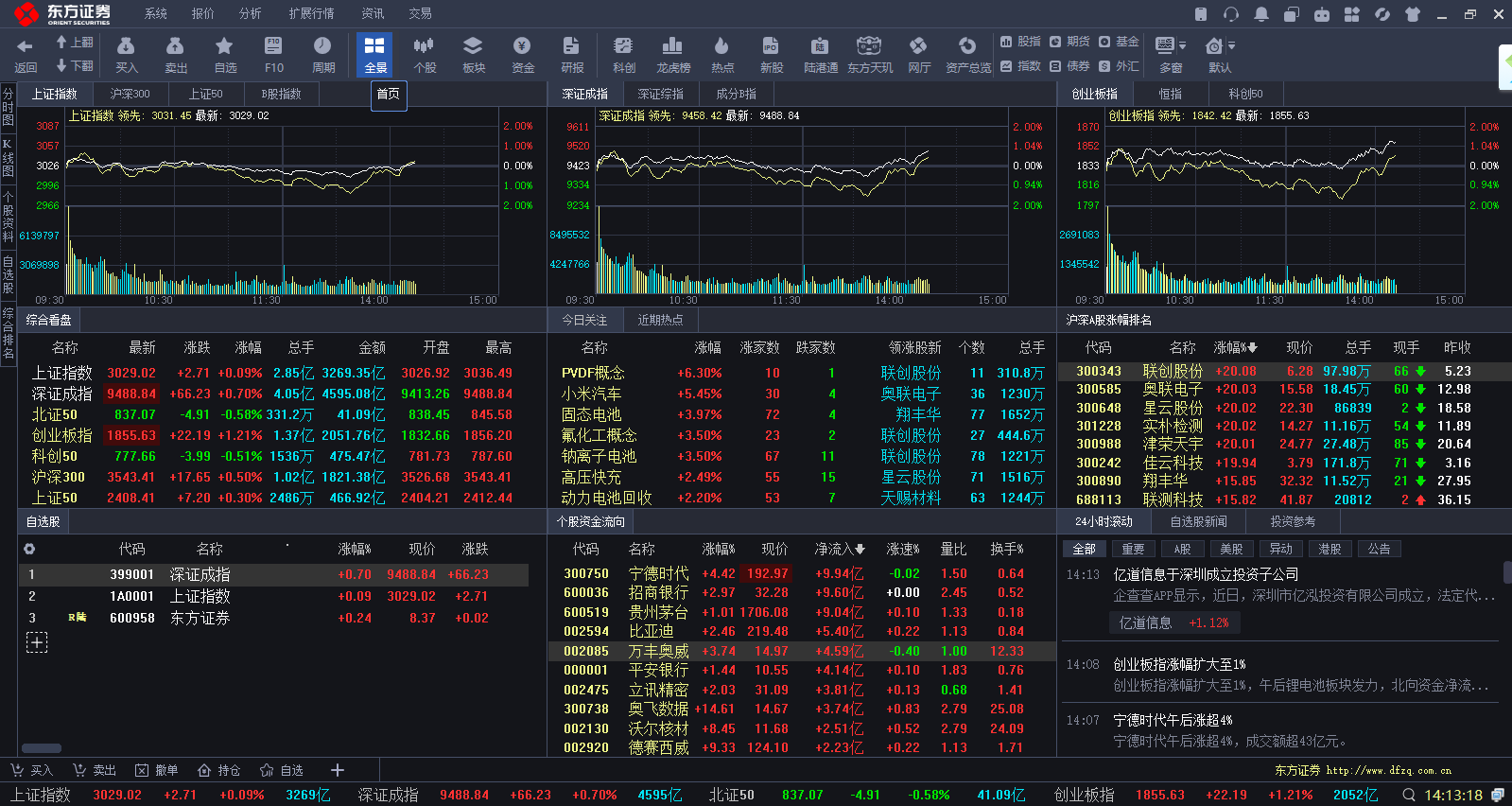
Task: Click the 资金 money icon
Action: tap(522, 55)
